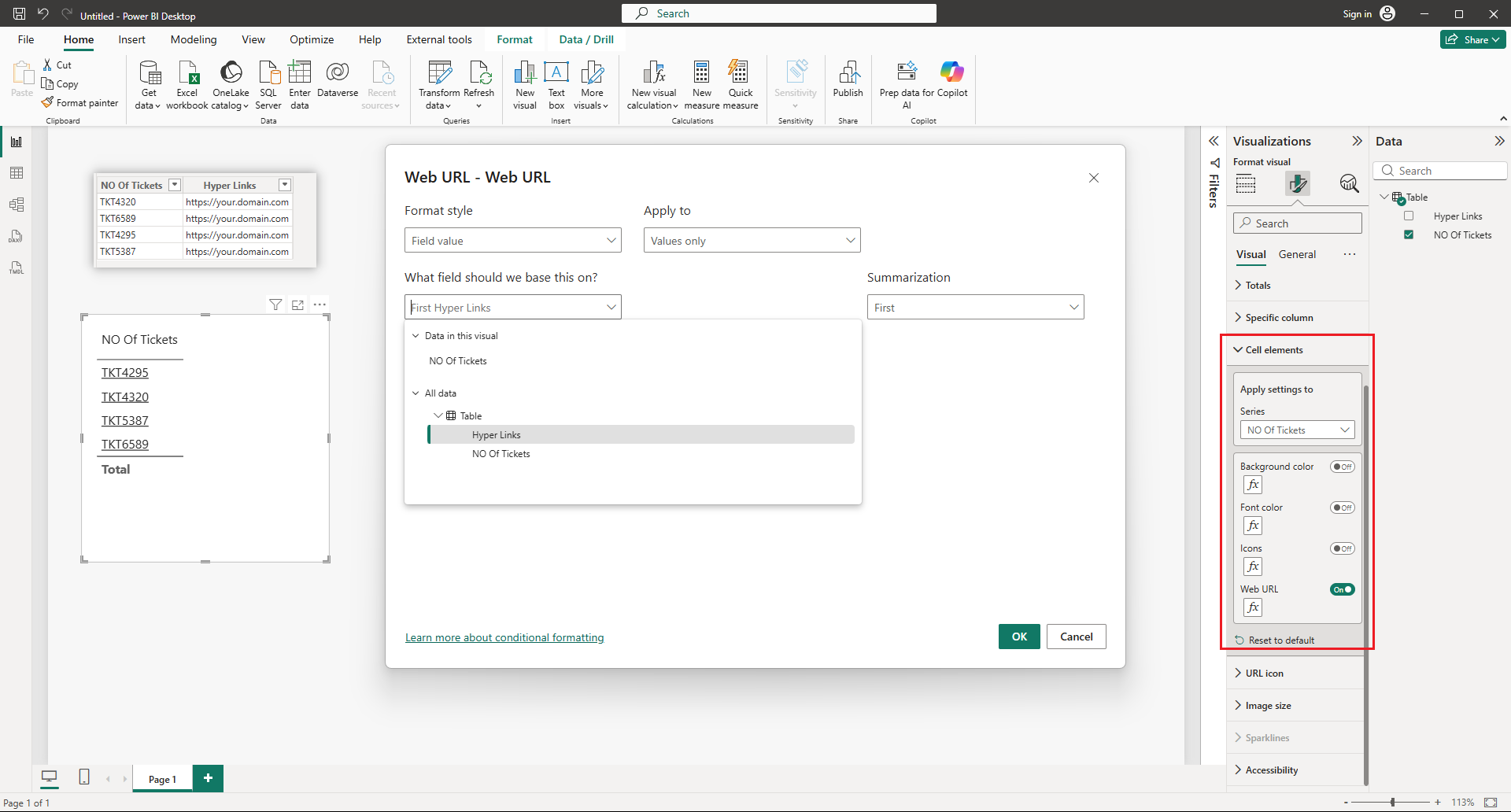The width and height of the screenshot is (1511, 812).
Task: Open the Series NO Of Tickets dropdown
Action: point(1298,430)
